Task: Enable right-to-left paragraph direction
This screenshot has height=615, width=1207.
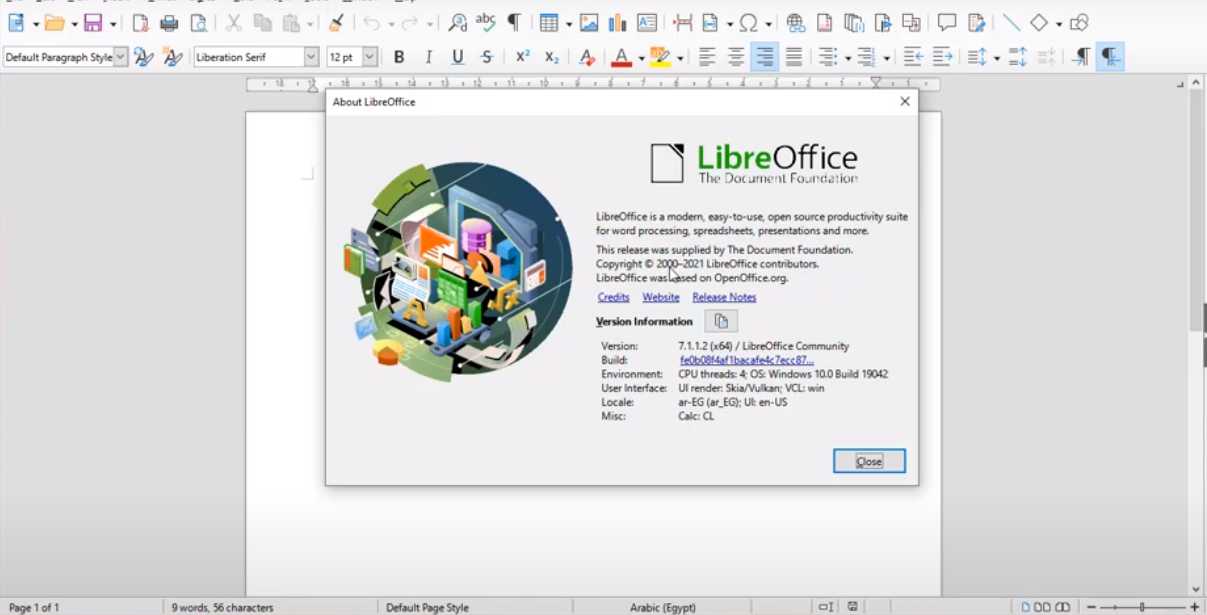Action: tap(1110, 57)
